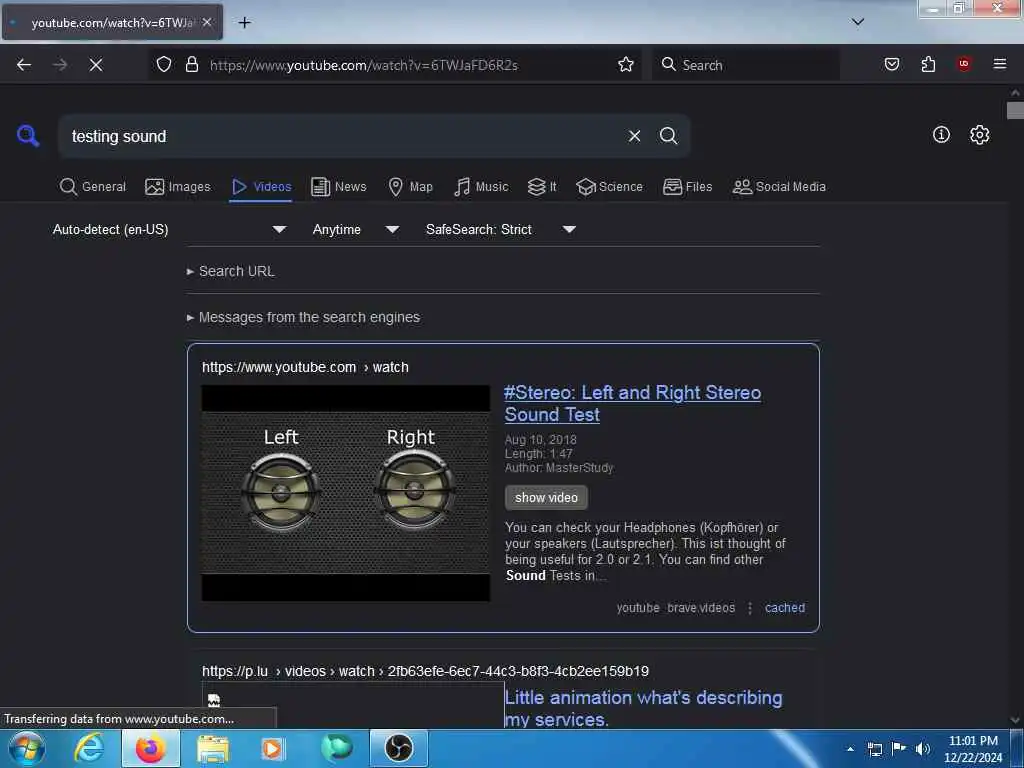Open the https://www.youtube.com › watch URL

(305, 367)
